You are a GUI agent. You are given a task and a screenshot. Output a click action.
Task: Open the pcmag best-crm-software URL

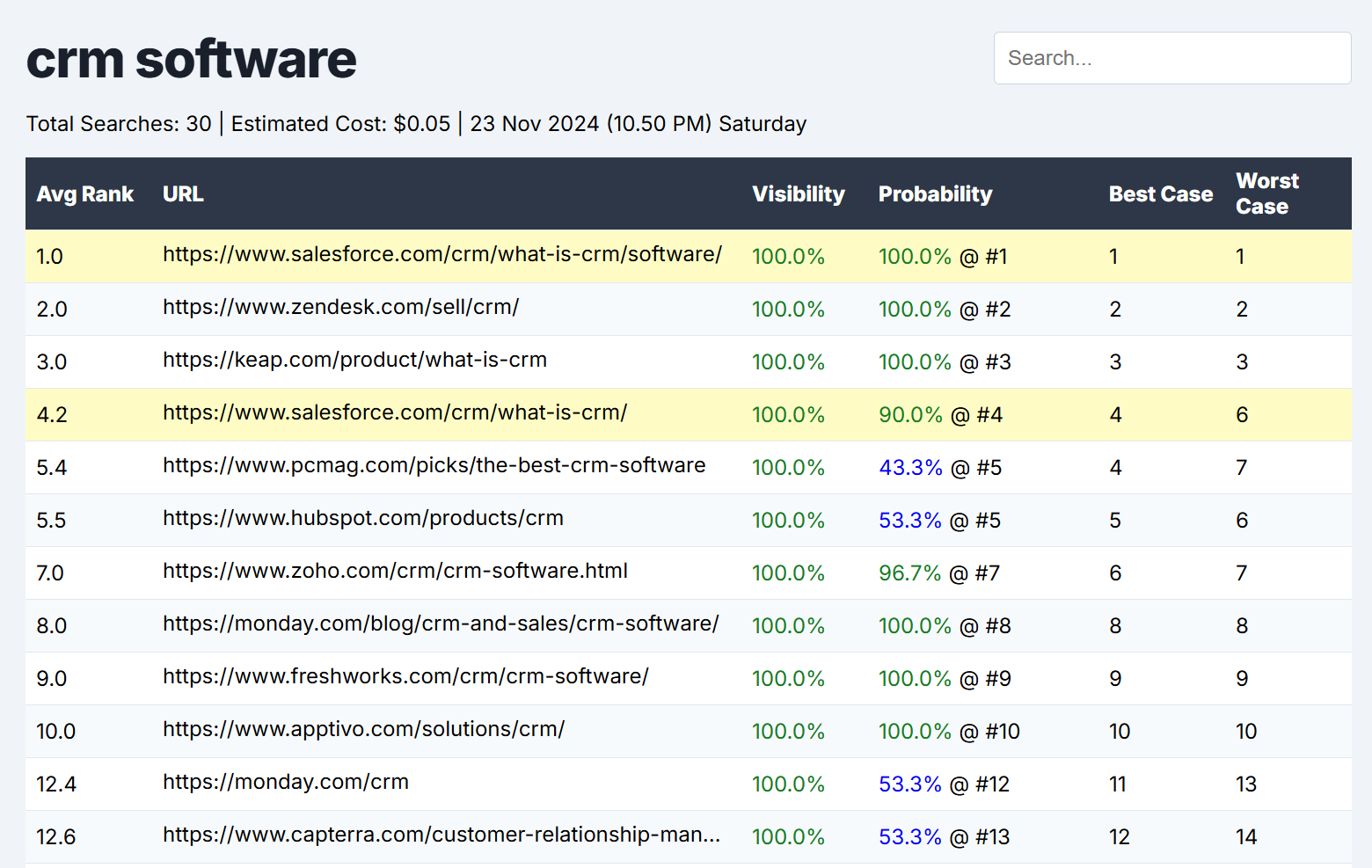434,465
